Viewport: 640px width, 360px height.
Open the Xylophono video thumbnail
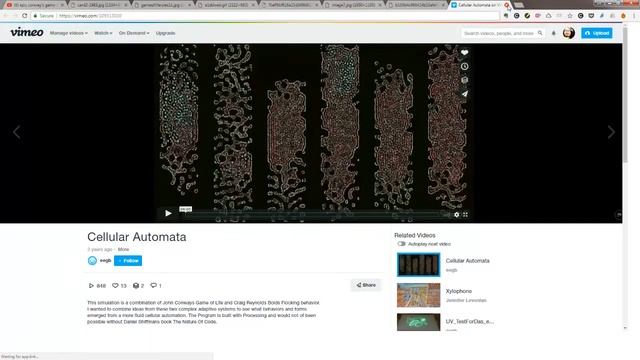(x=418, y=295)
